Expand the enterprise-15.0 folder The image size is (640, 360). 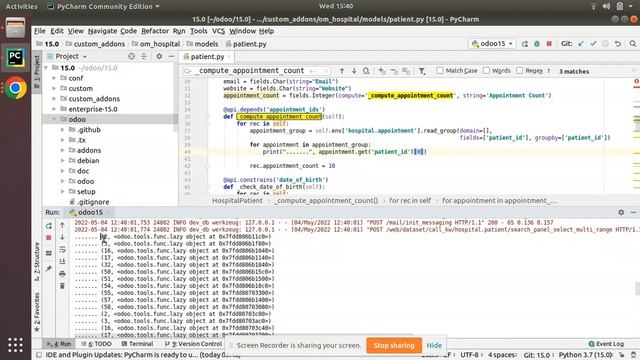(x=54, y=109)
